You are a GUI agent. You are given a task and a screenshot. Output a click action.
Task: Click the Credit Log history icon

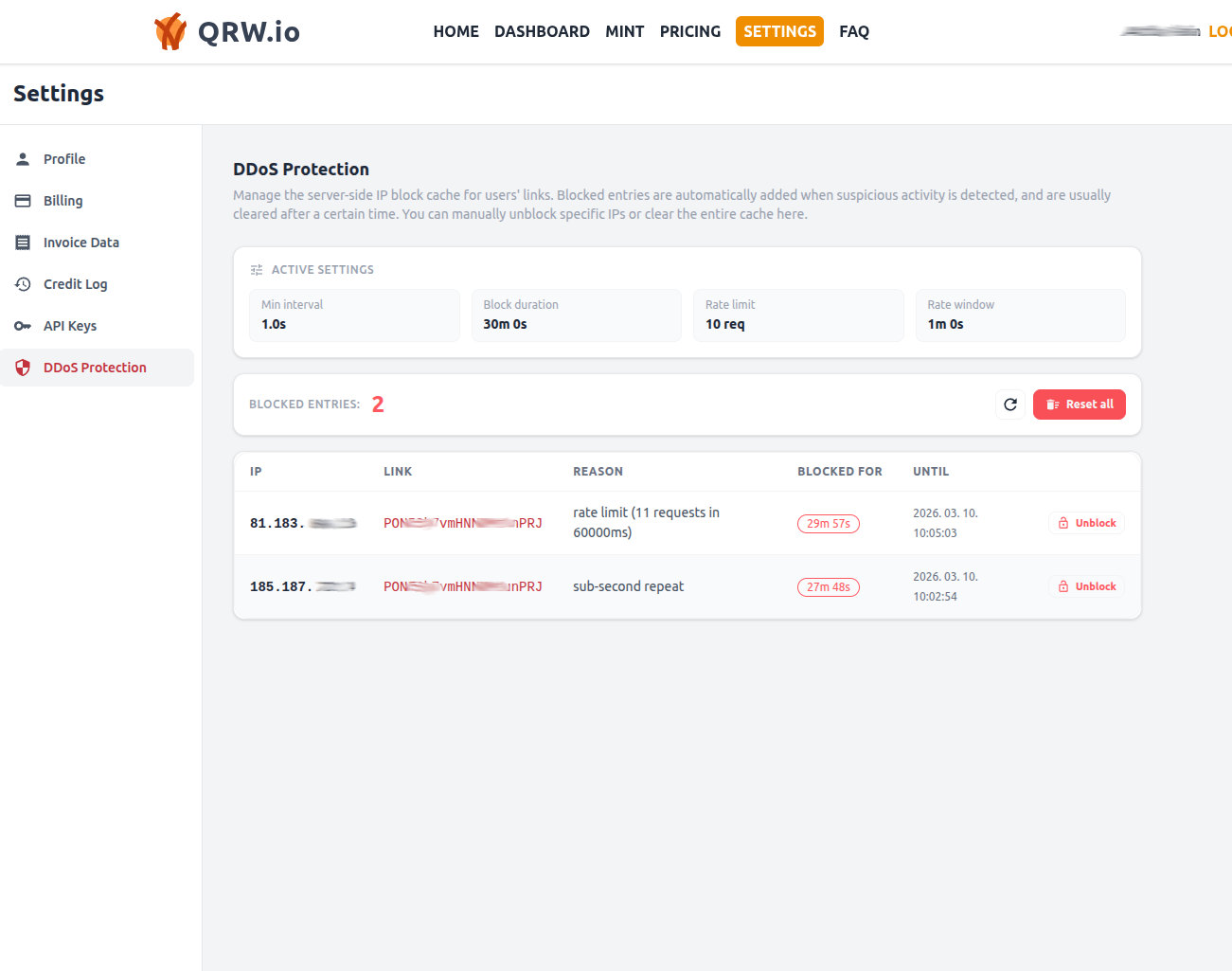click(x=23, y=284)
